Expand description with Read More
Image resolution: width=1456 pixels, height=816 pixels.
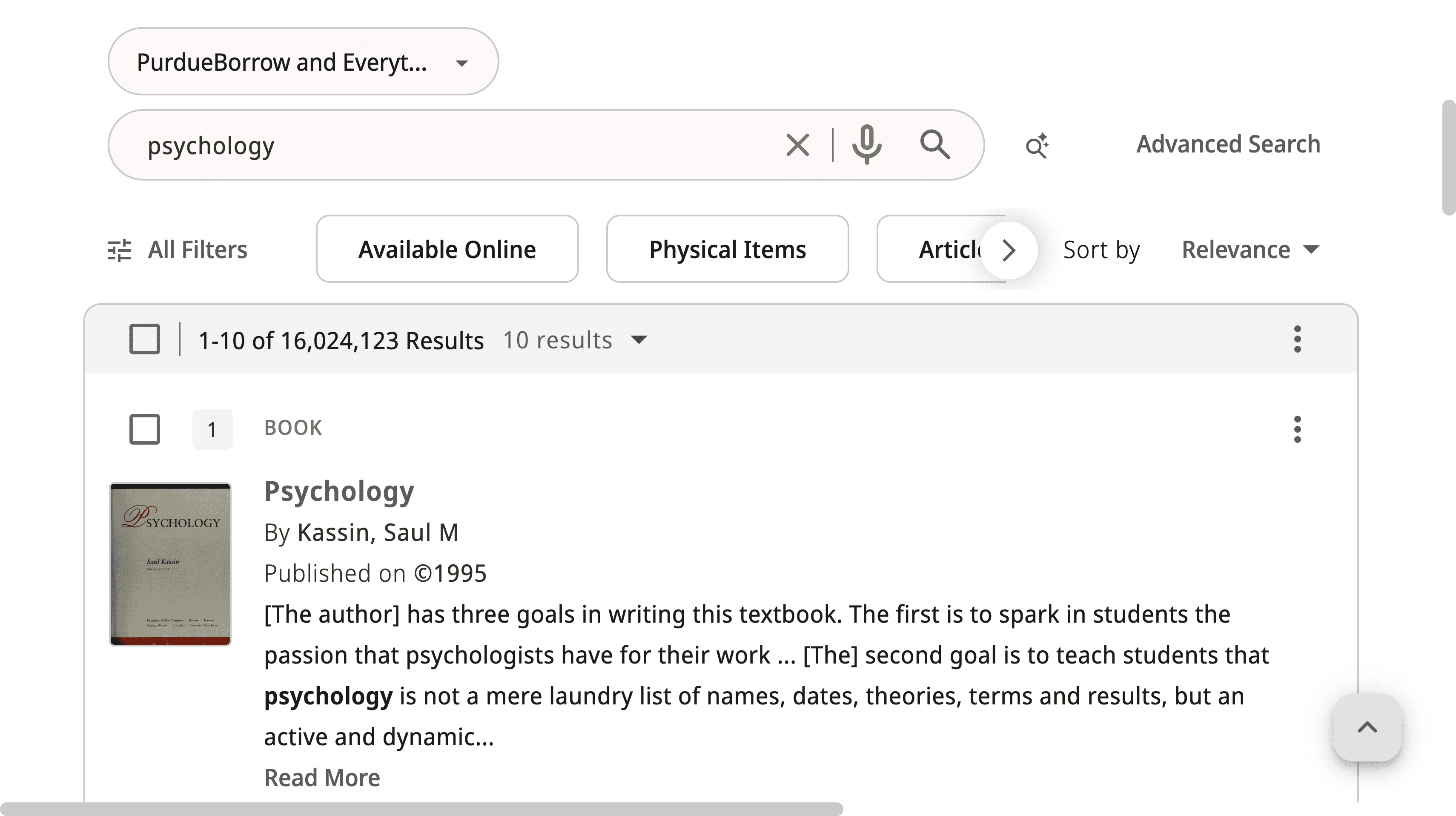tap(322, 778)
